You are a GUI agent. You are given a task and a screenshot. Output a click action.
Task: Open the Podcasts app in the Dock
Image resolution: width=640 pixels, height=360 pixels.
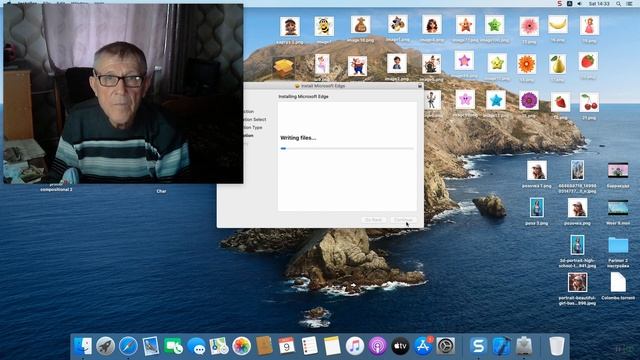point(378,346)
